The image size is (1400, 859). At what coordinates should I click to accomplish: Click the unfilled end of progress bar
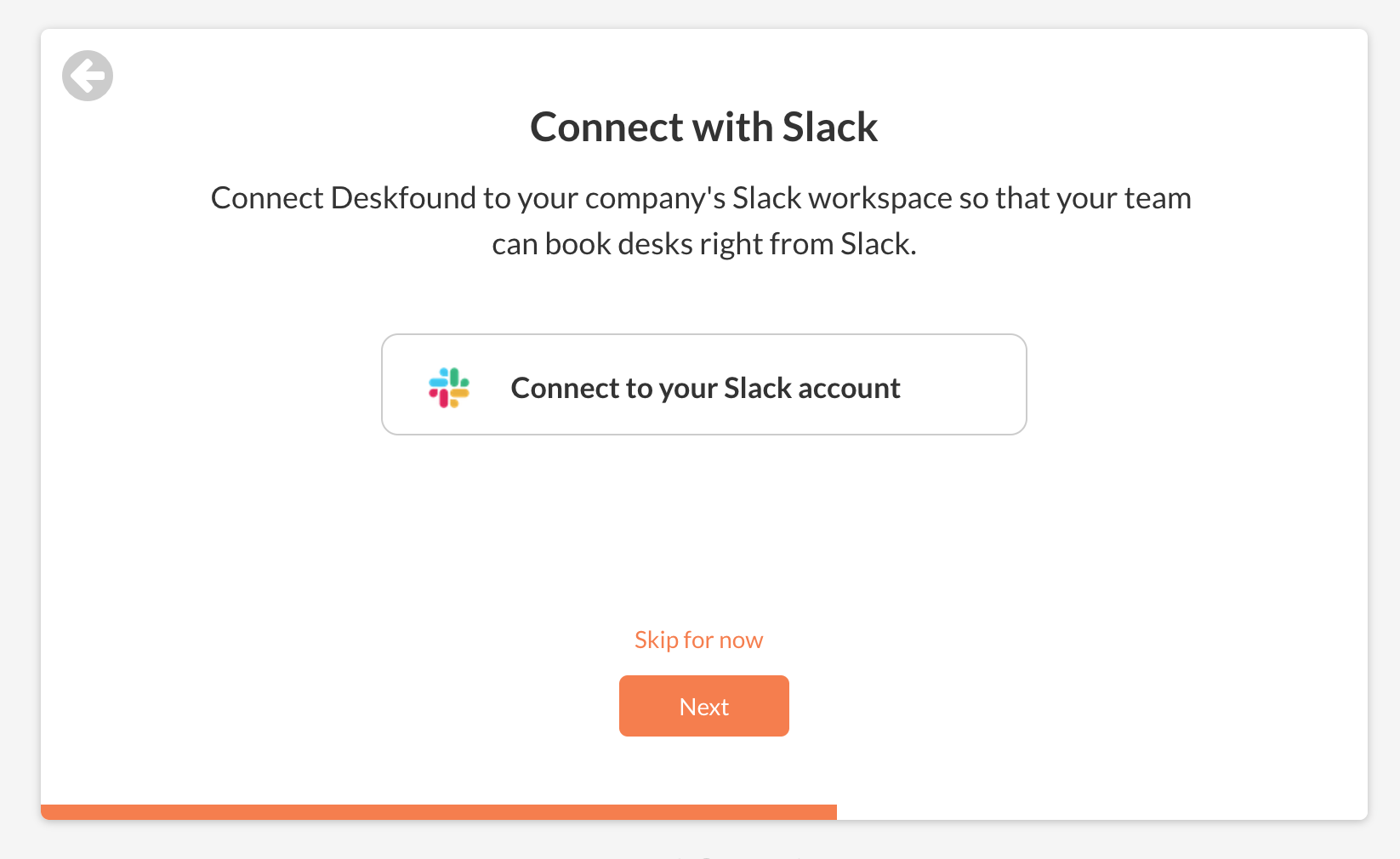click(1101, 812)
